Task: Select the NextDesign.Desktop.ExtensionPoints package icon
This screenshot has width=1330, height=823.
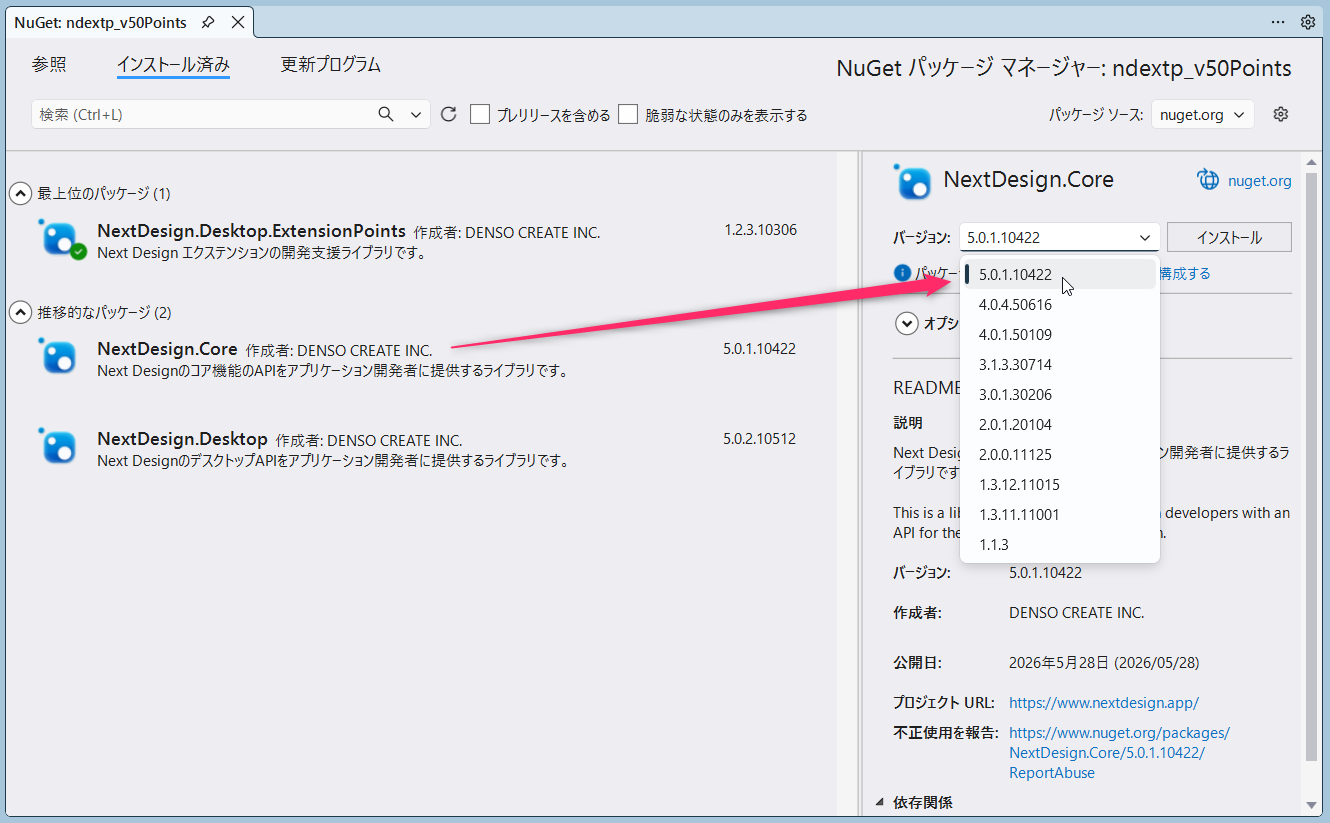Action: 62,239
